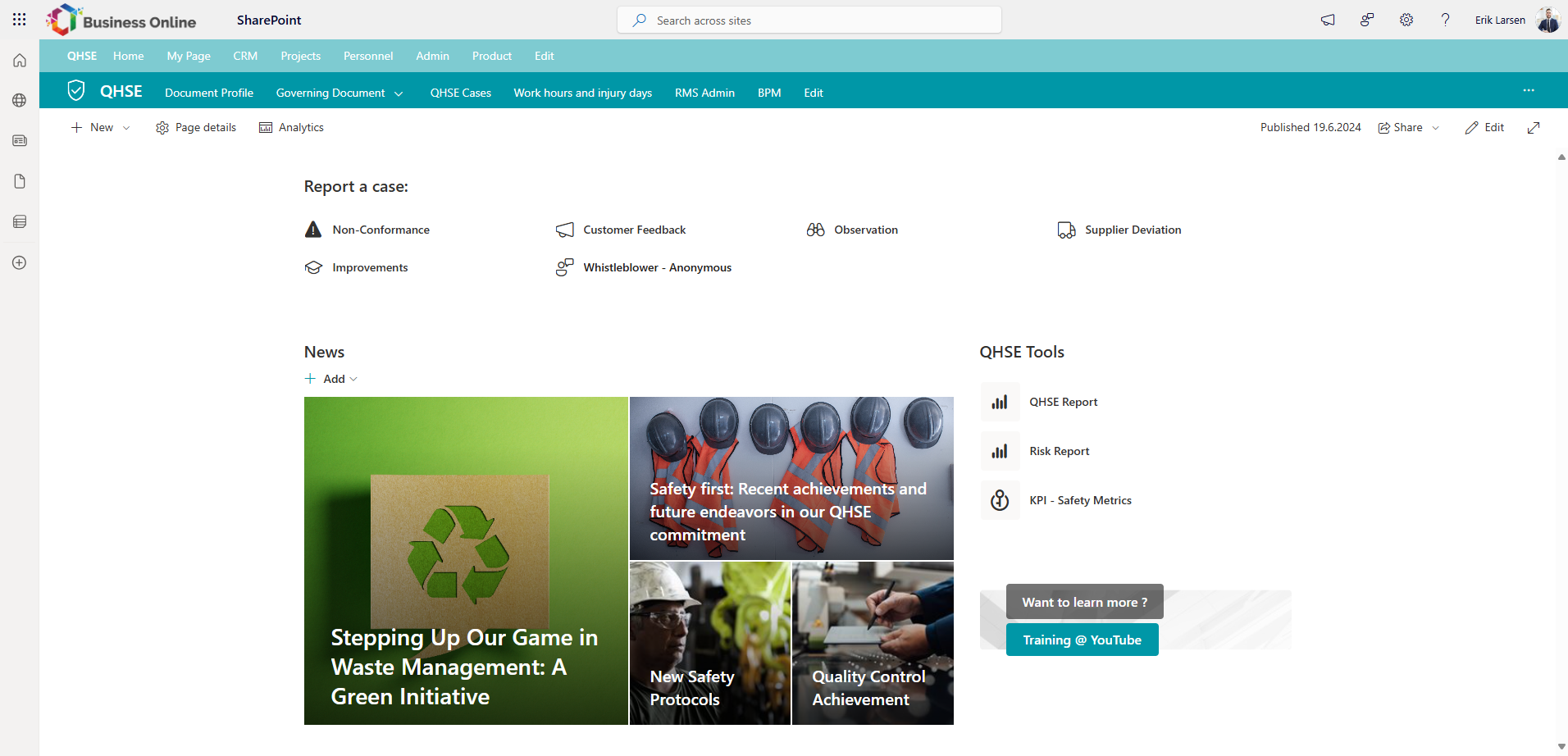Open the Risk Report link
The height and width of the screenshot is (756, 1568).
coord(1060,451)
